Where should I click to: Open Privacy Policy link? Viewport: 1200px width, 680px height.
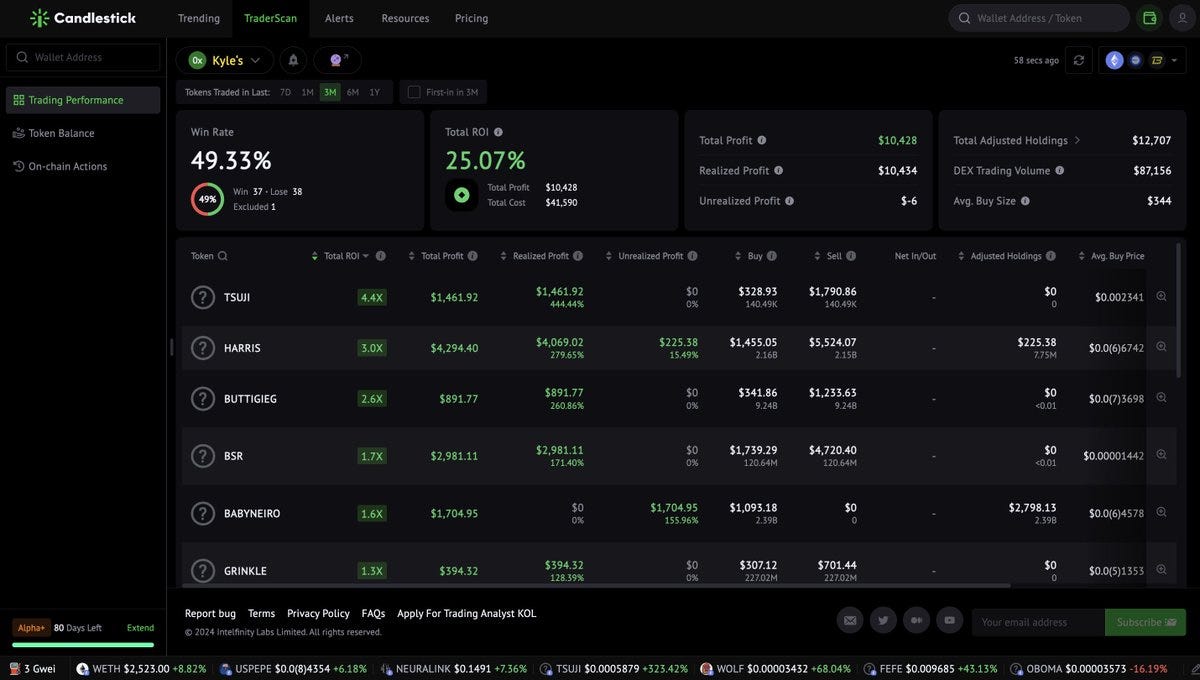pos(318,613)
